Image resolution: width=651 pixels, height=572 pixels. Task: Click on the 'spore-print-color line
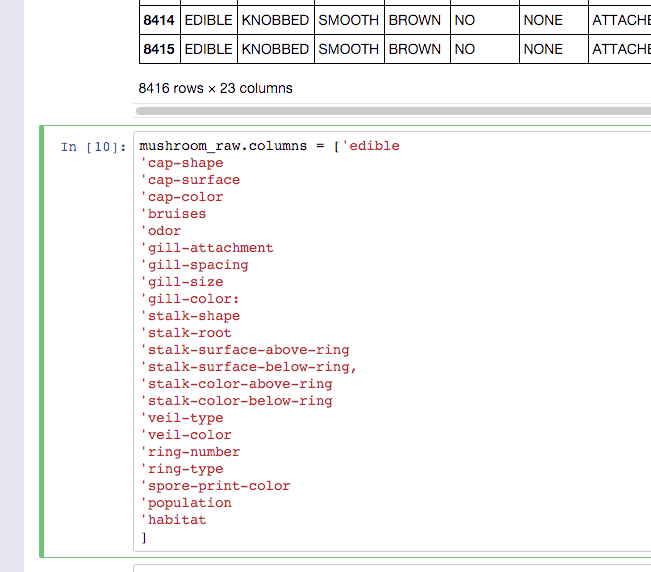point(215,486)
